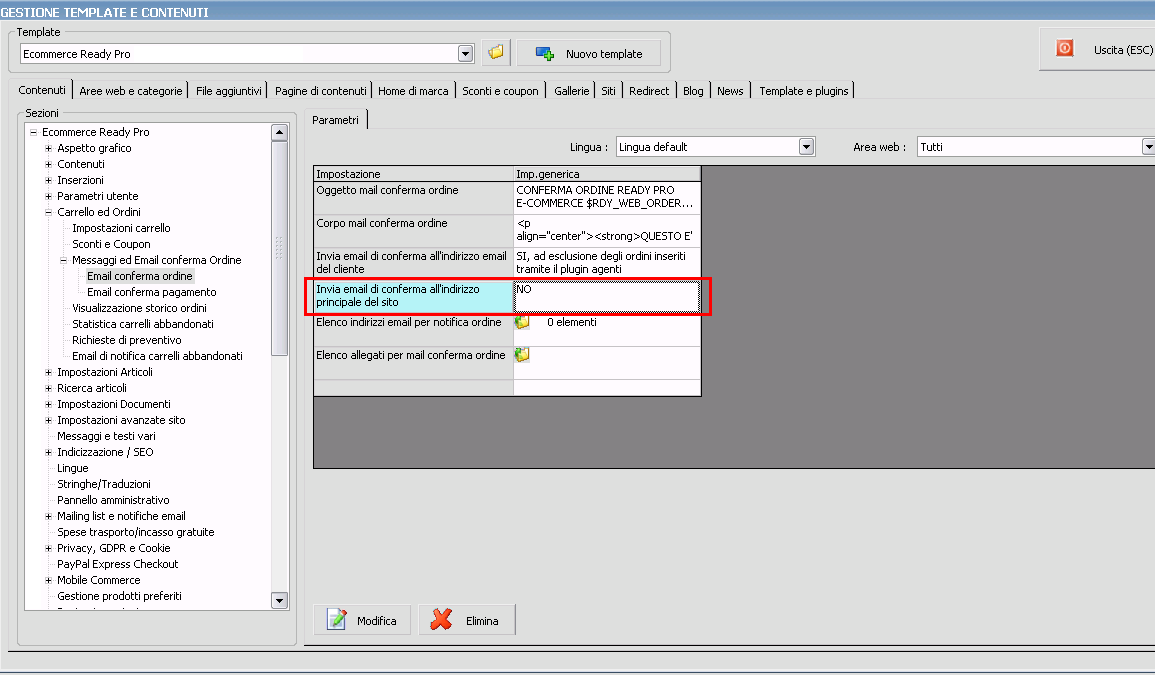This screenshot has width=1155, height=675.
Task: Select the Parametri tab
Action: (x=335, y=119)
